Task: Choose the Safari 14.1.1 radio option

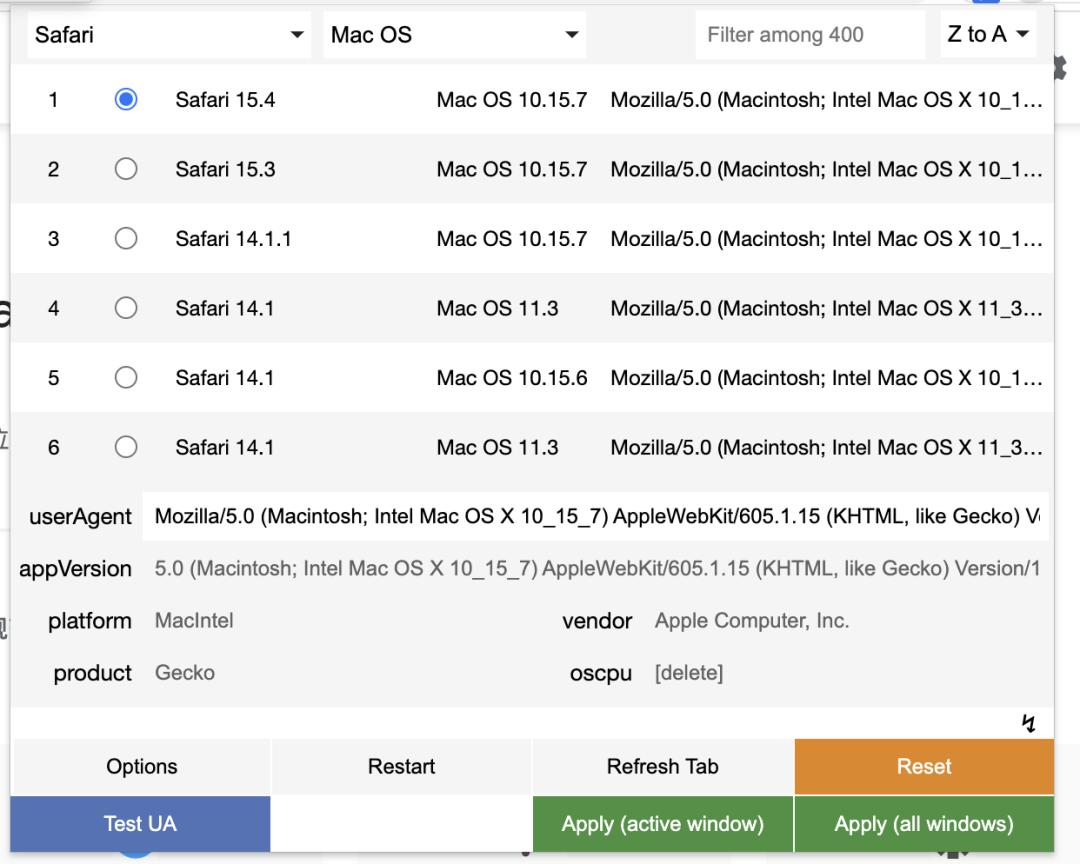Action: (126, 238)
